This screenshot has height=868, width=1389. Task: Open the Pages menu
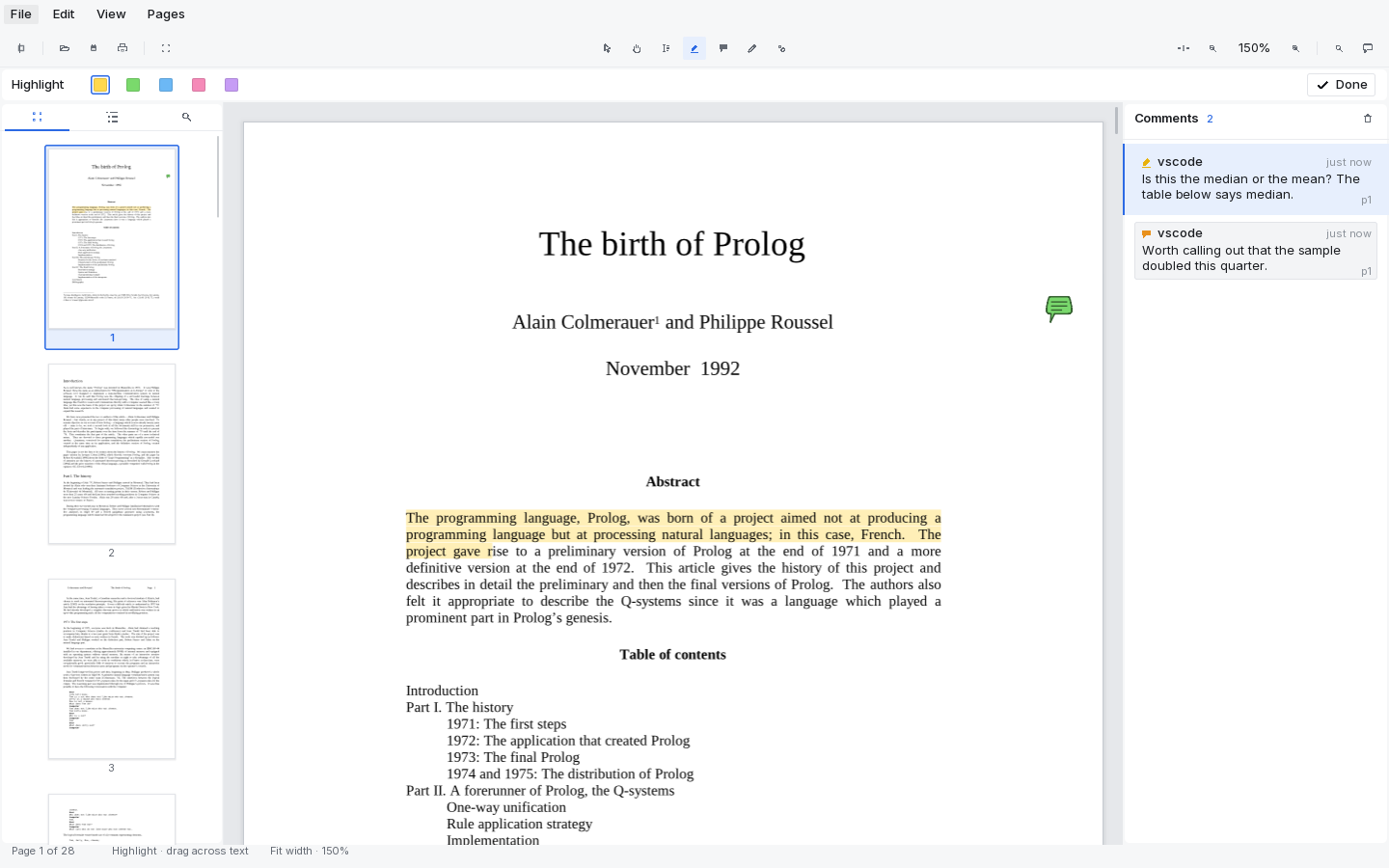(166, 14)
